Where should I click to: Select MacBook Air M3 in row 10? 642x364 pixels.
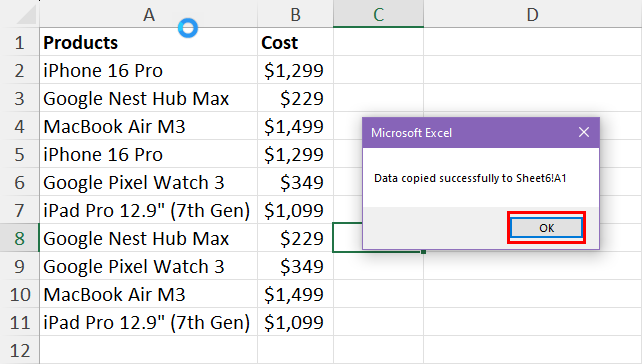pos(149,294)
